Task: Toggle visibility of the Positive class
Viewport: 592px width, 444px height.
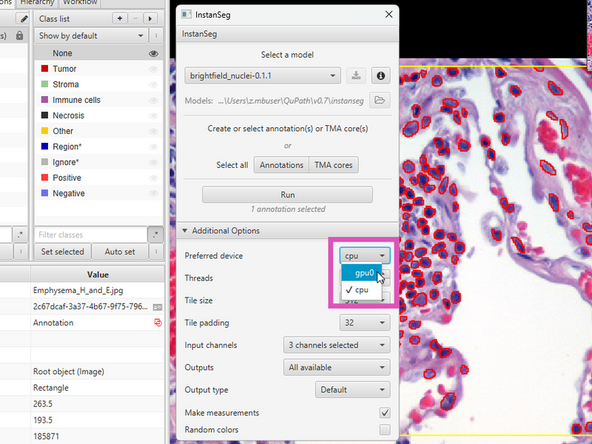Action: click(x=153, y=178)
